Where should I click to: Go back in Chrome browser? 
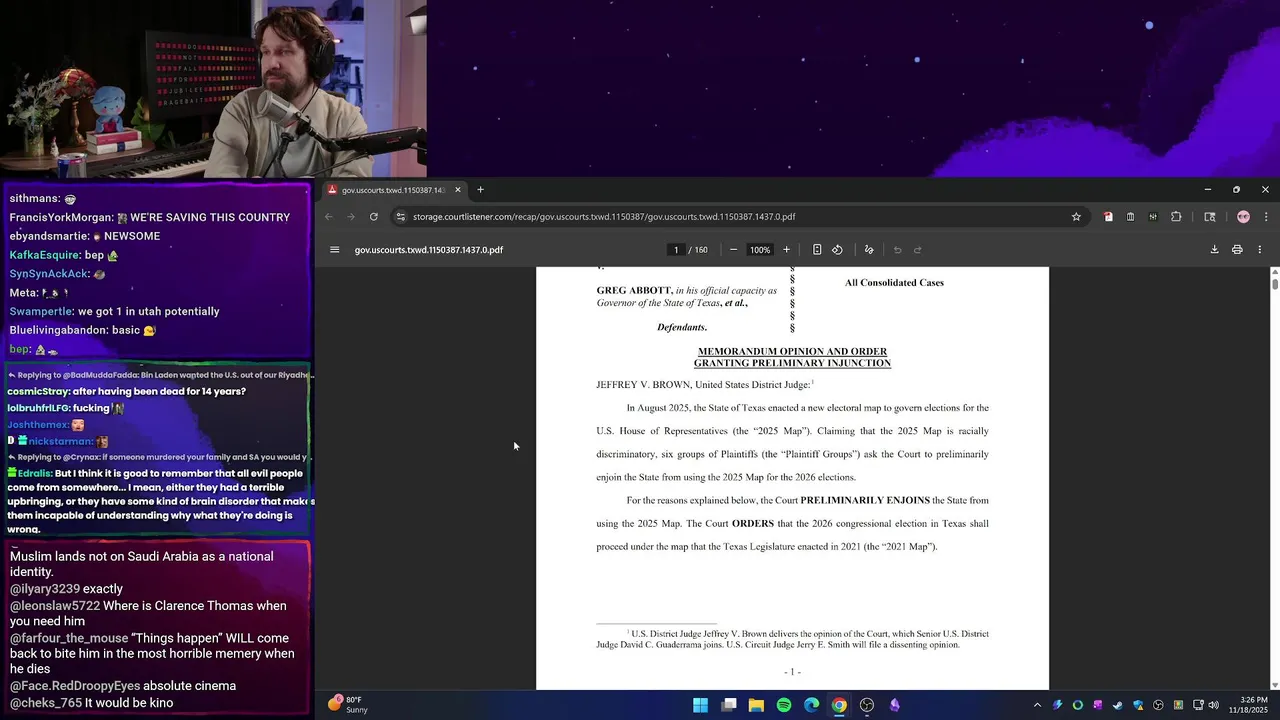click(x=329, y=217)
